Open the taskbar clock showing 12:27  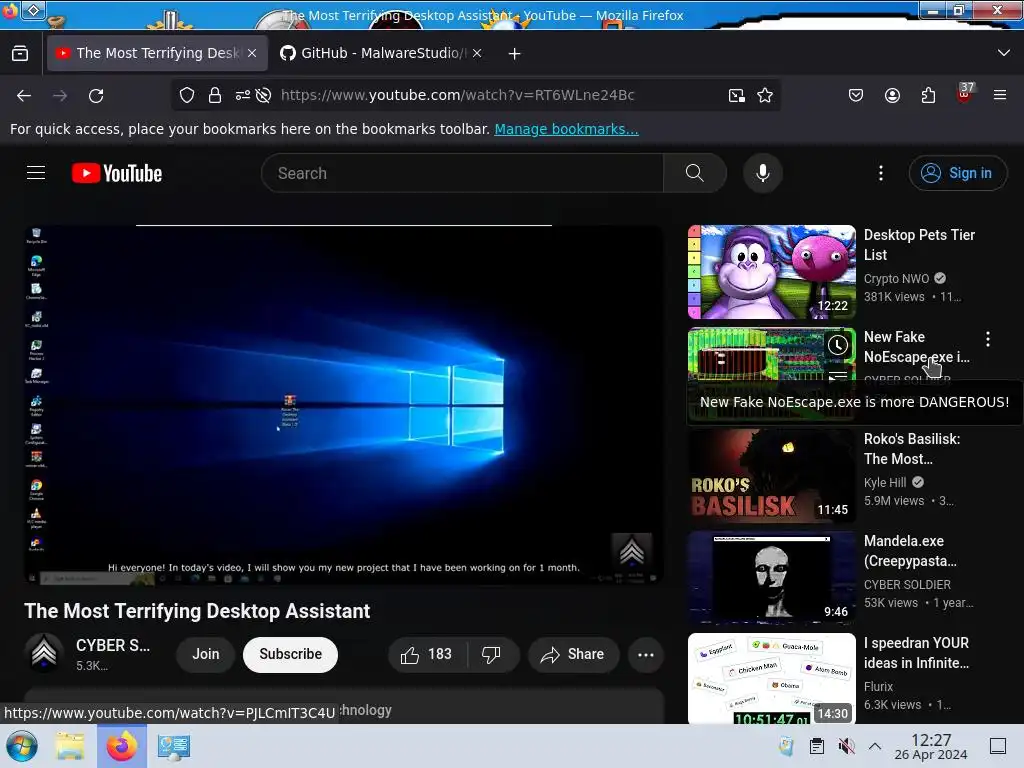click(931, 746)
